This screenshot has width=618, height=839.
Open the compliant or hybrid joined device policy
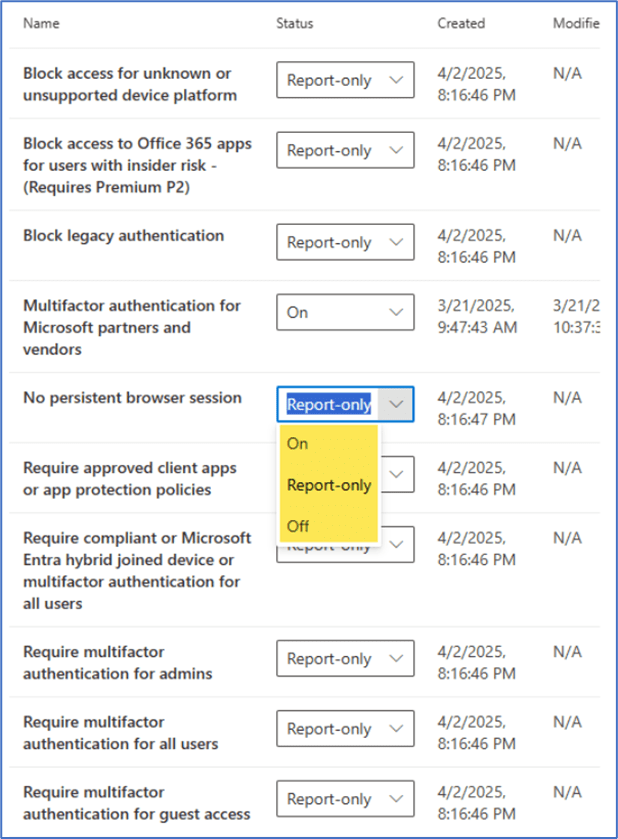click(136, 570)
